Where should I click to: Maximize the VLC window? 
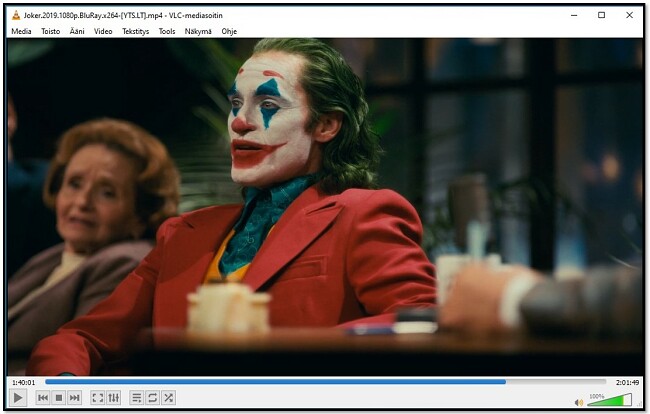tap(601, 15)
